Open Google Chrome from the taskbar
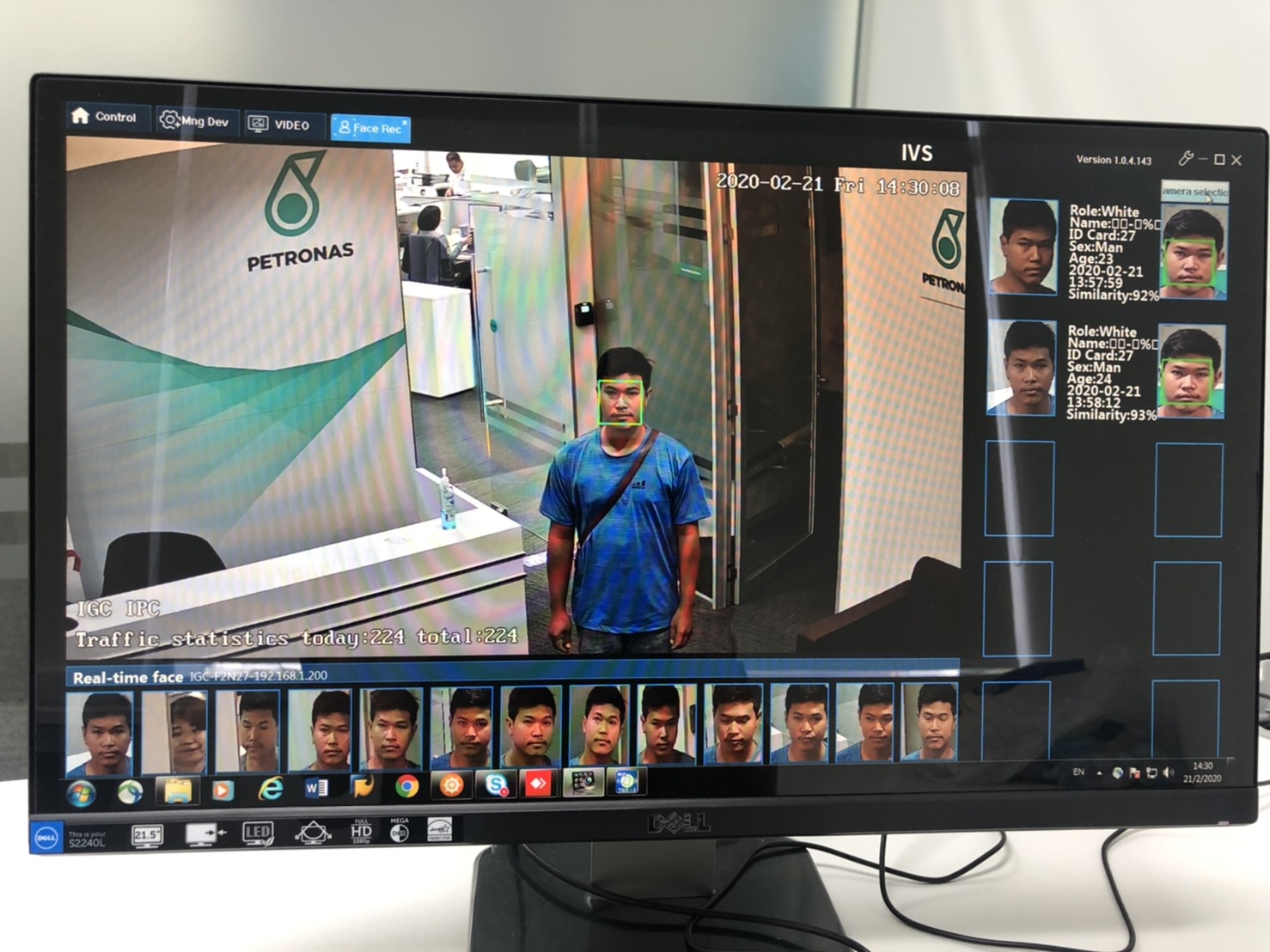 [x=406, y=786]
